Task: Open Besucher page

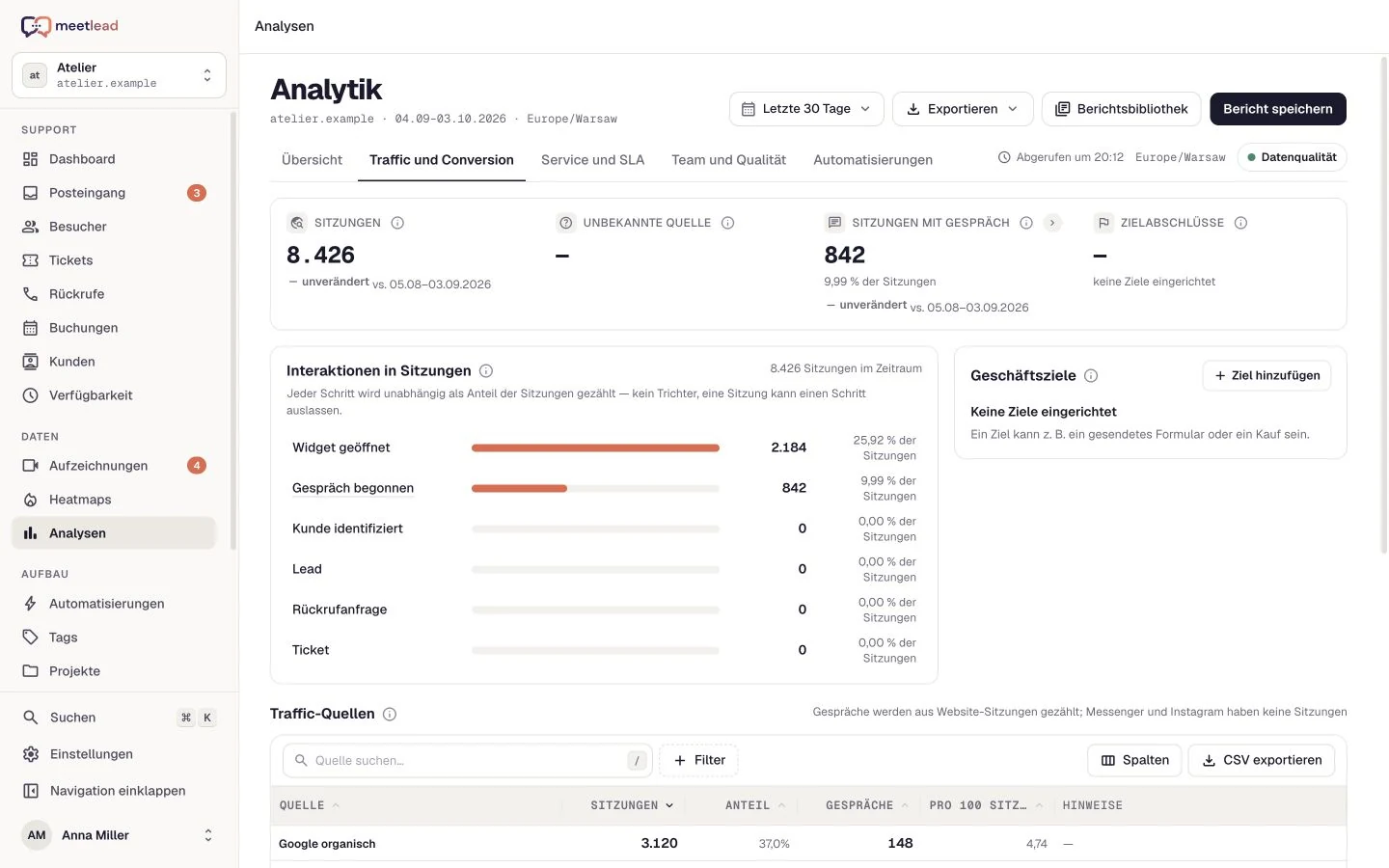Action: coord(114,227)
